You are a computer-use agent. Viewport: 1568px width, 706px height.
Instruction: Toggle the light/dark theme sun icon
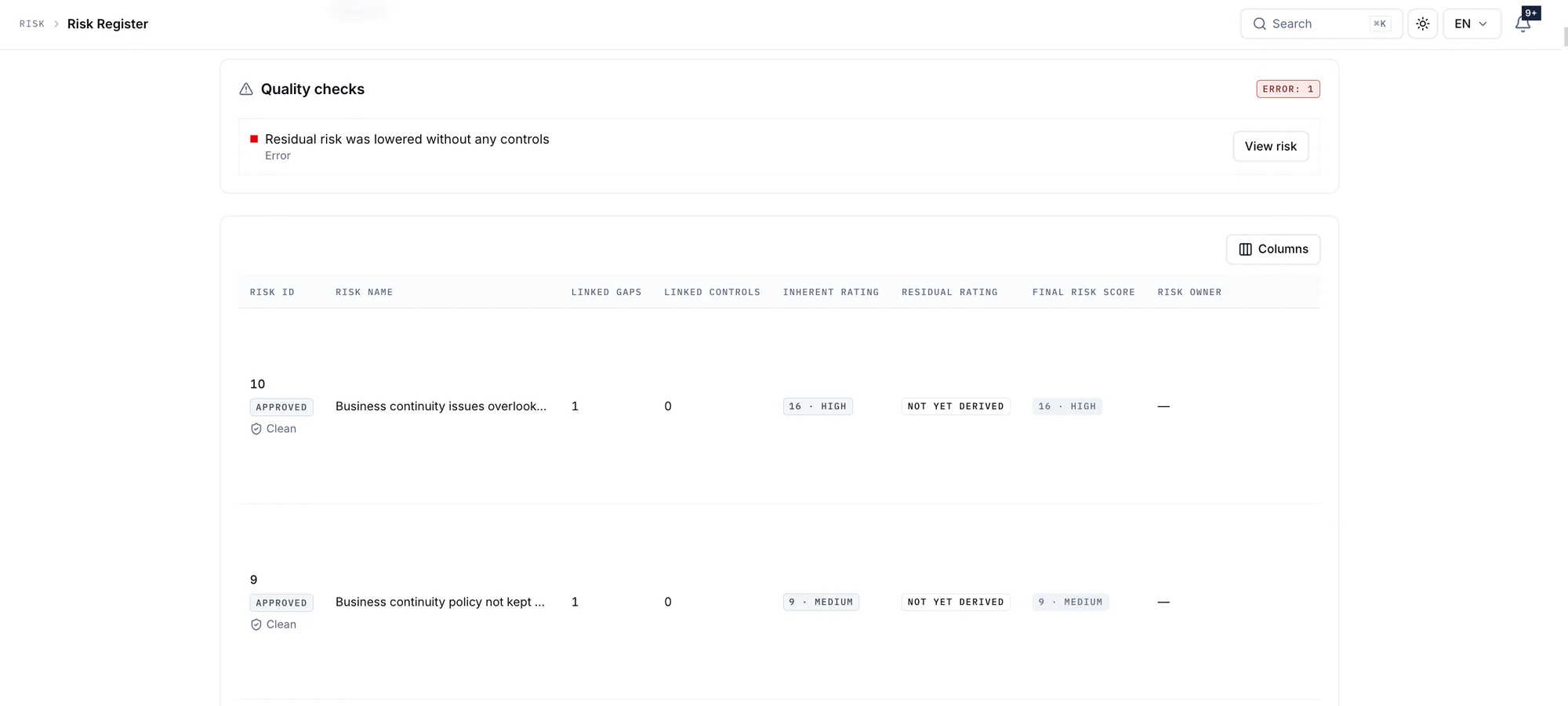[1422, 24]
